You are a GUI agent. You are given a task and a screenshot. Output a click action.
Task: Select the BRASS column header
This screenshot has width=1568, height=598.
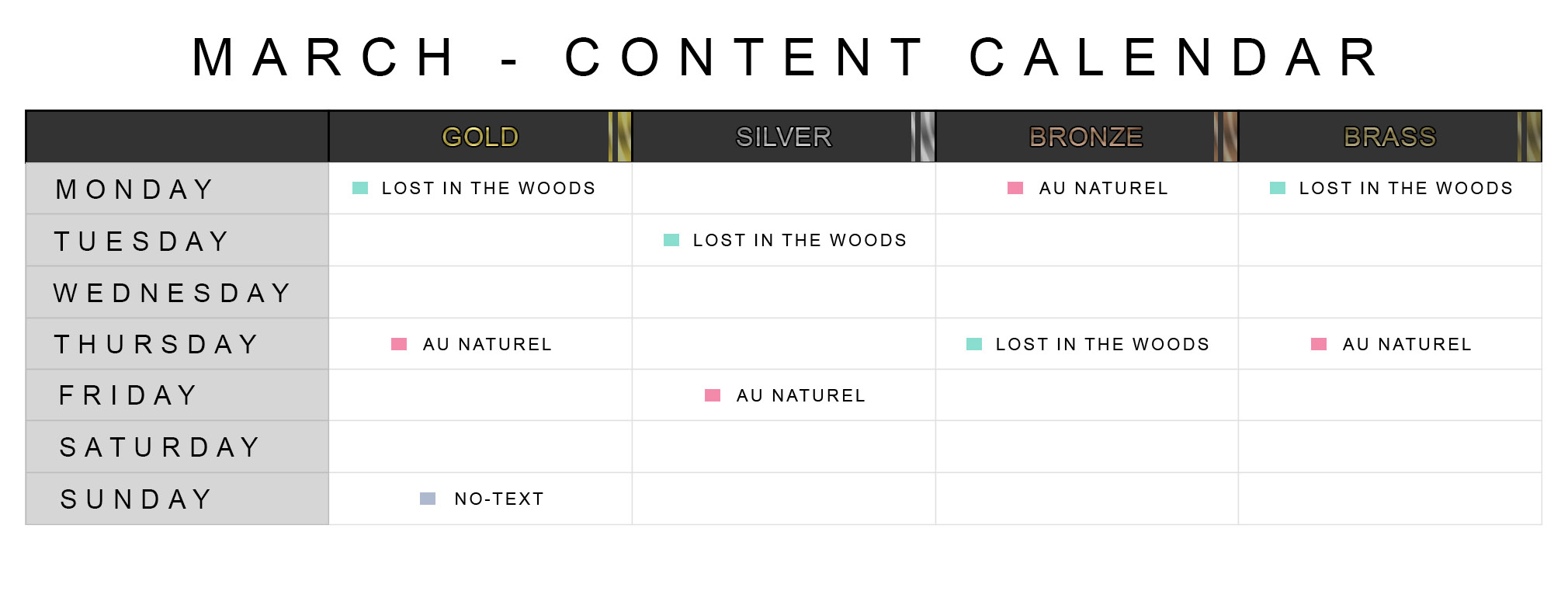tap(1390, 137)
